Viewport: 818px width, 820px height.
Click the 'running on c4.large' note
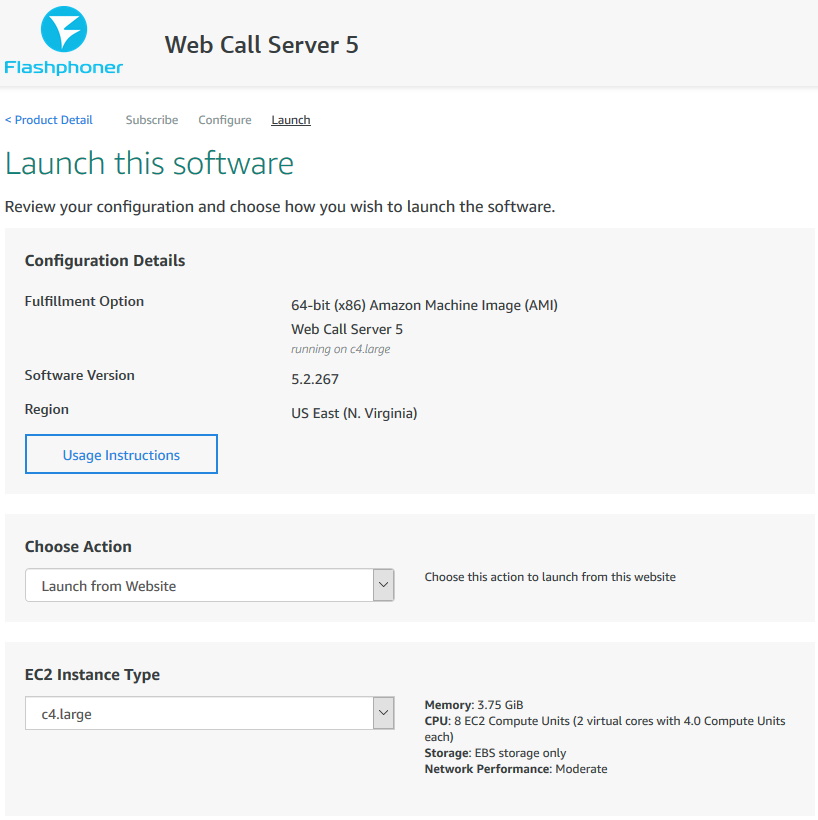340,350
